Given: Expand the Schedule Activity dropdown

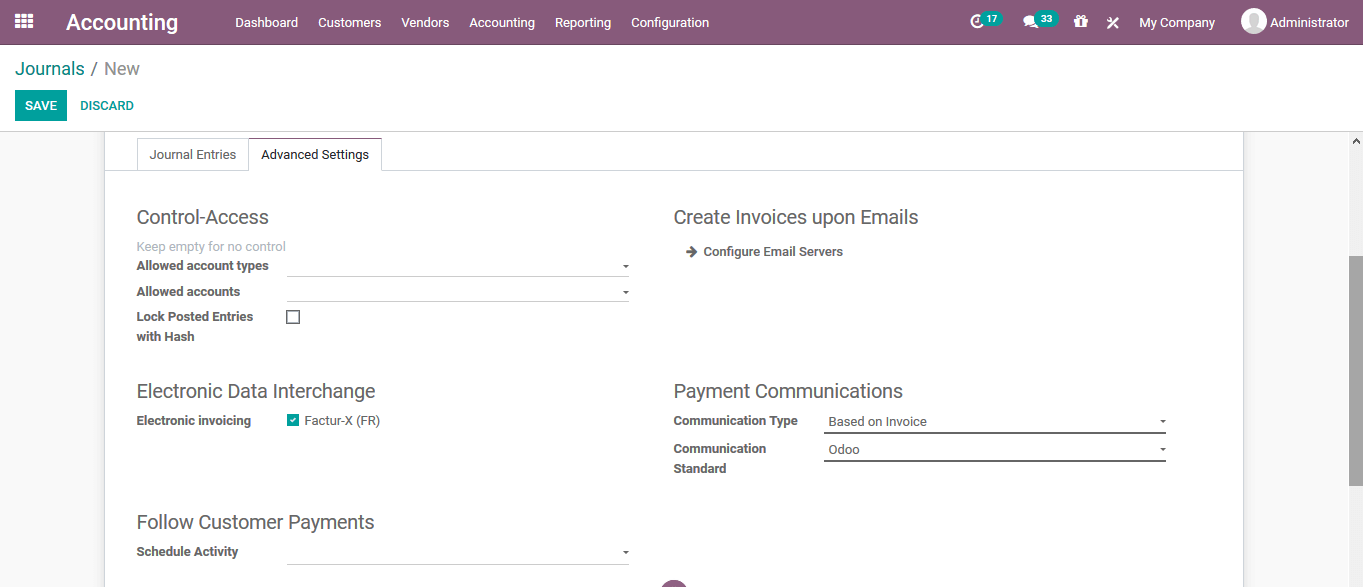Looking at the screenshot, I should point(624,551).
